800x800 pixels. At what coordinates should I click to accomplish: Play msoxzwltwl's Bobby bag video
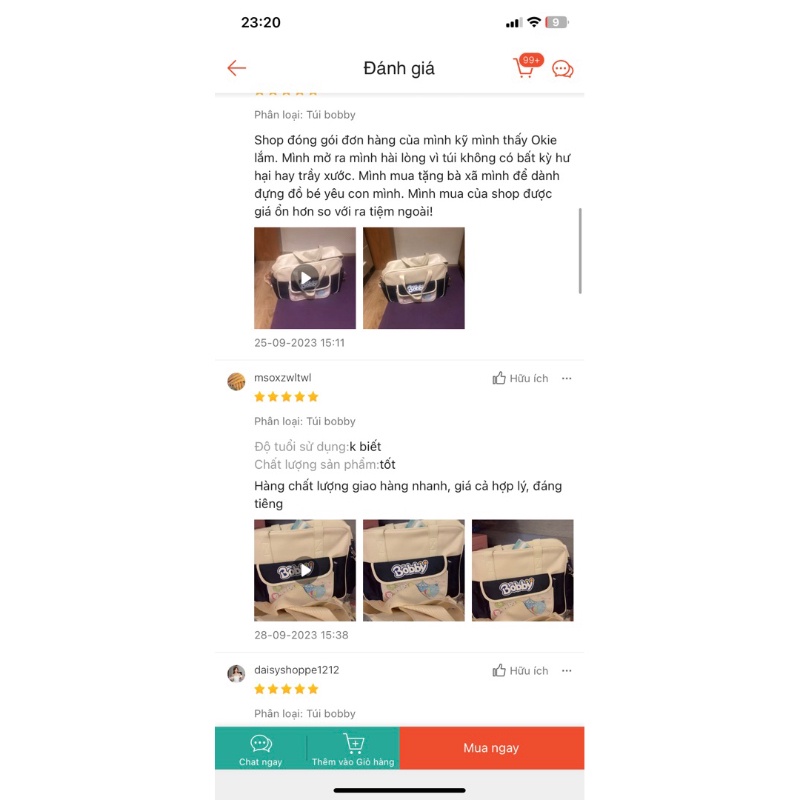tap(305, 570)
